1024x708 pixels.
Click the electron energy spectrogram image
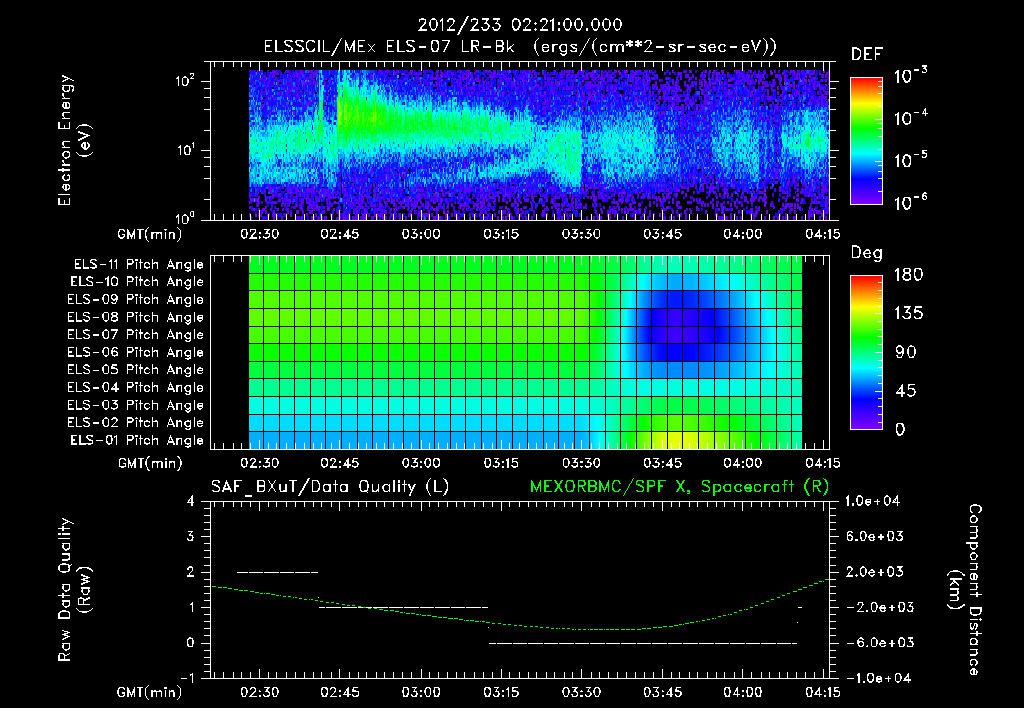pos(539,145)
